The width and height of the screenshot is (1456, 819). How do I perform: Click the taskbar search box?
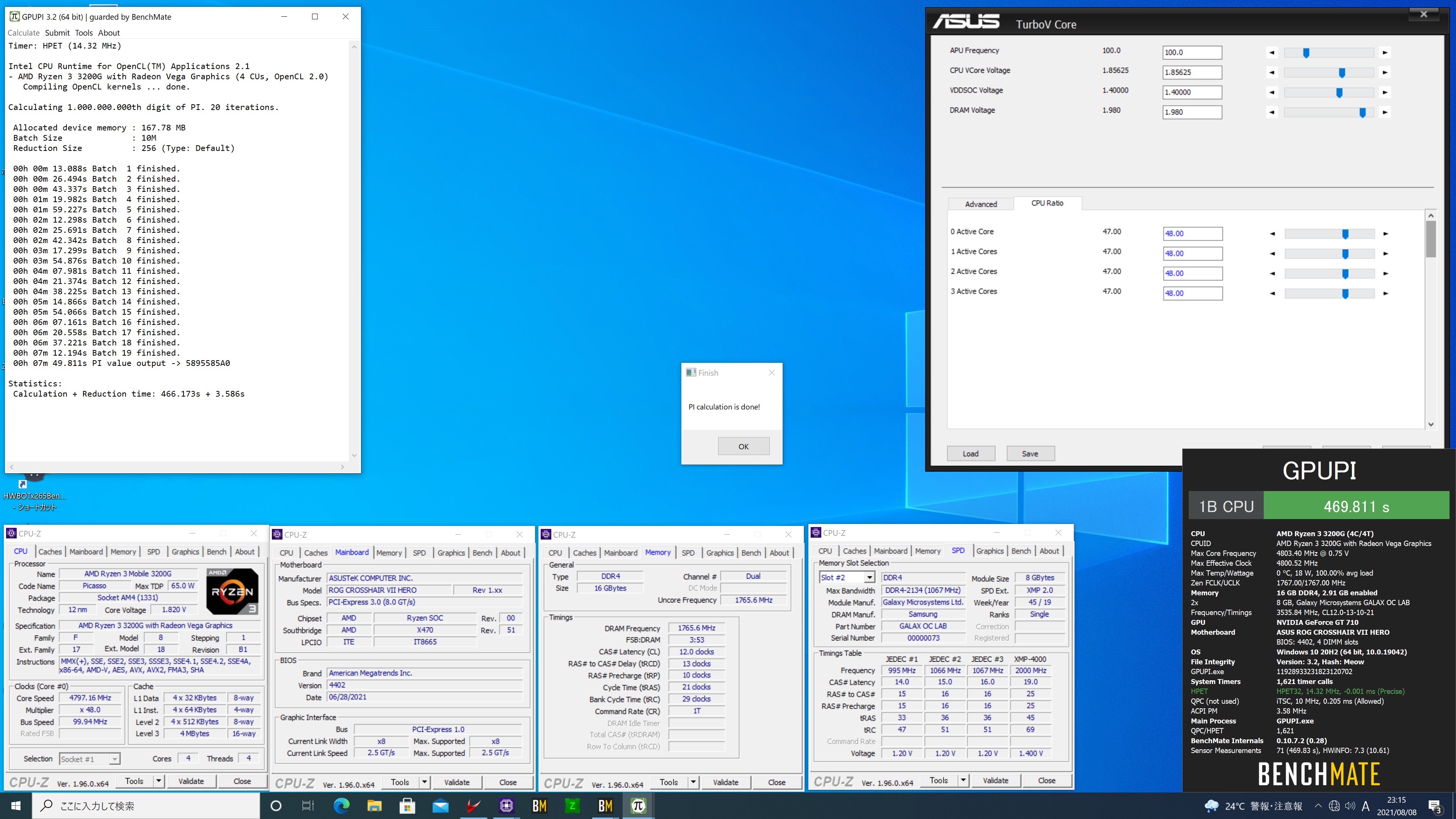146,805
